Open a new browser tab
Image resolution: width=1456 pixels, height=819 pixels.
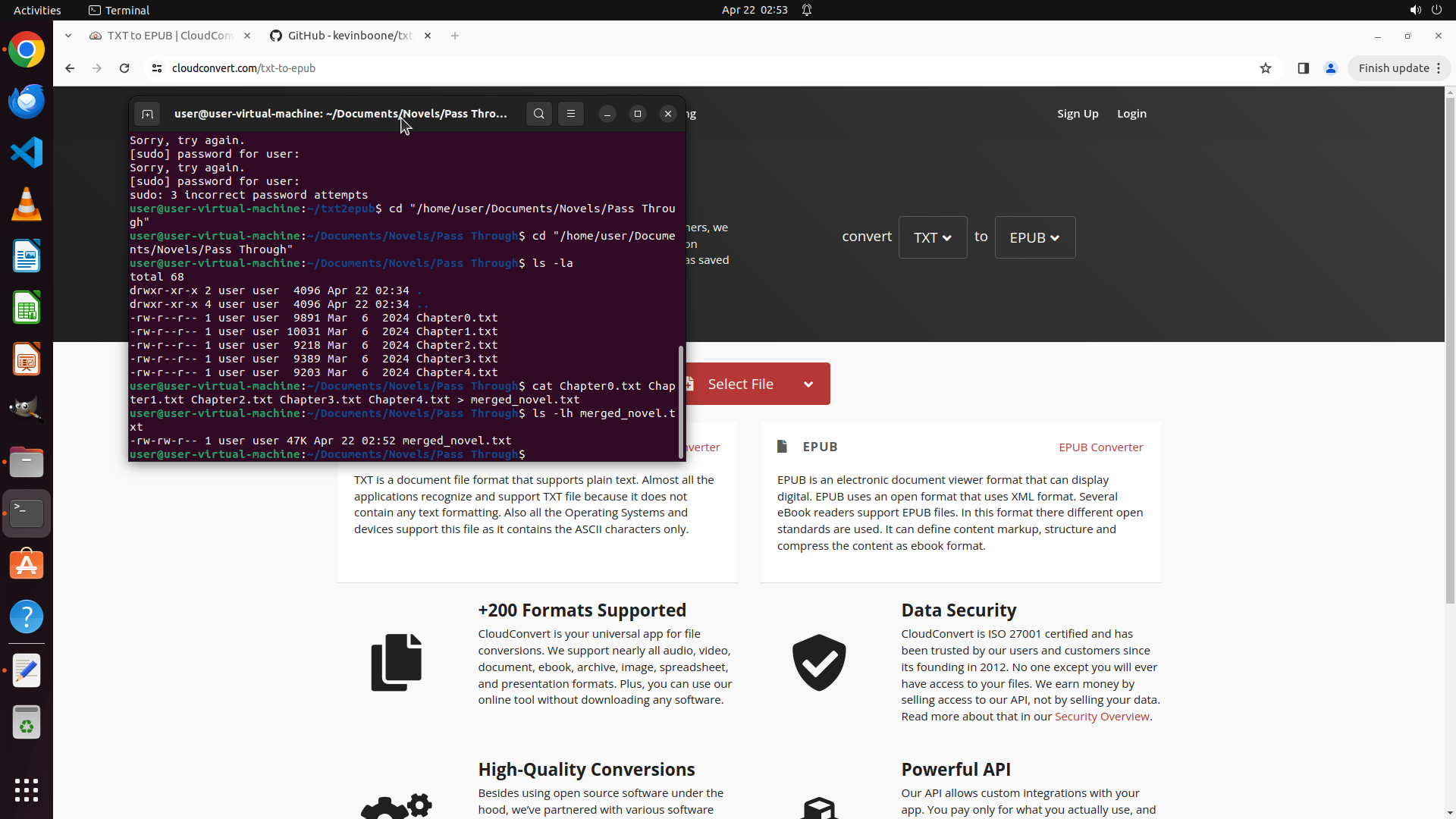pyautogui.click(x=455, y=36)
